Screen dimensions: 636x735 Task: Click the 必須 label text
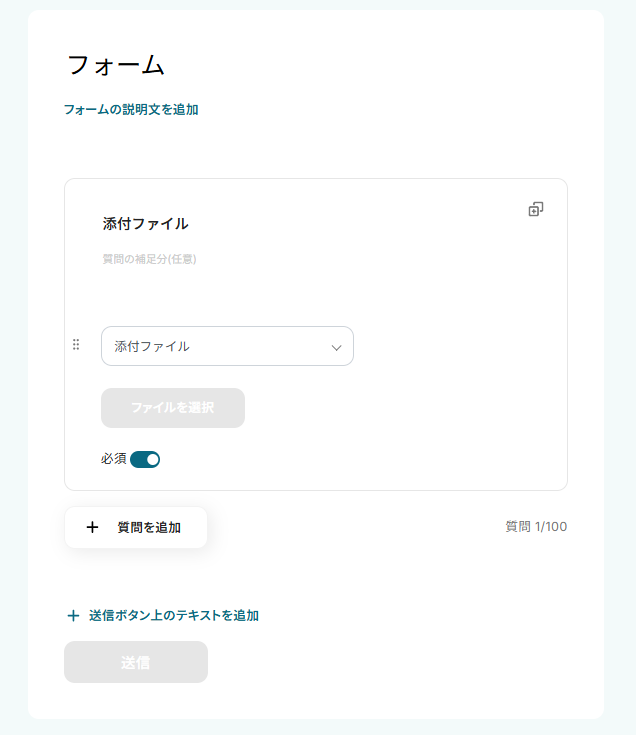(x=113, y=459)
